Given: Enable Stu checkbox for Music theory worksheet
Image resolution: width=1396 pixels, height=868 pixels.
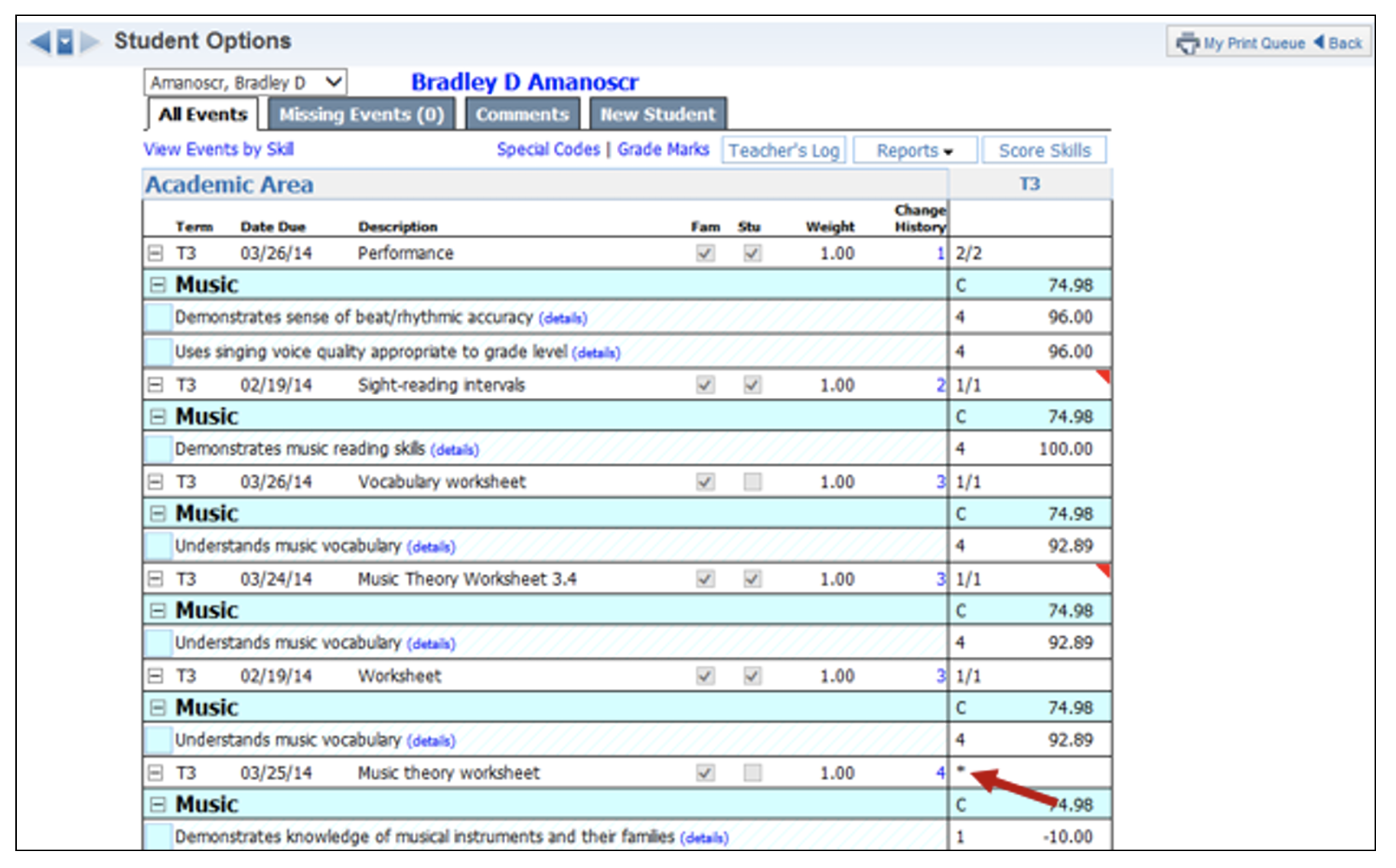Looking at the screenshot, I should [x=752, y=773].
